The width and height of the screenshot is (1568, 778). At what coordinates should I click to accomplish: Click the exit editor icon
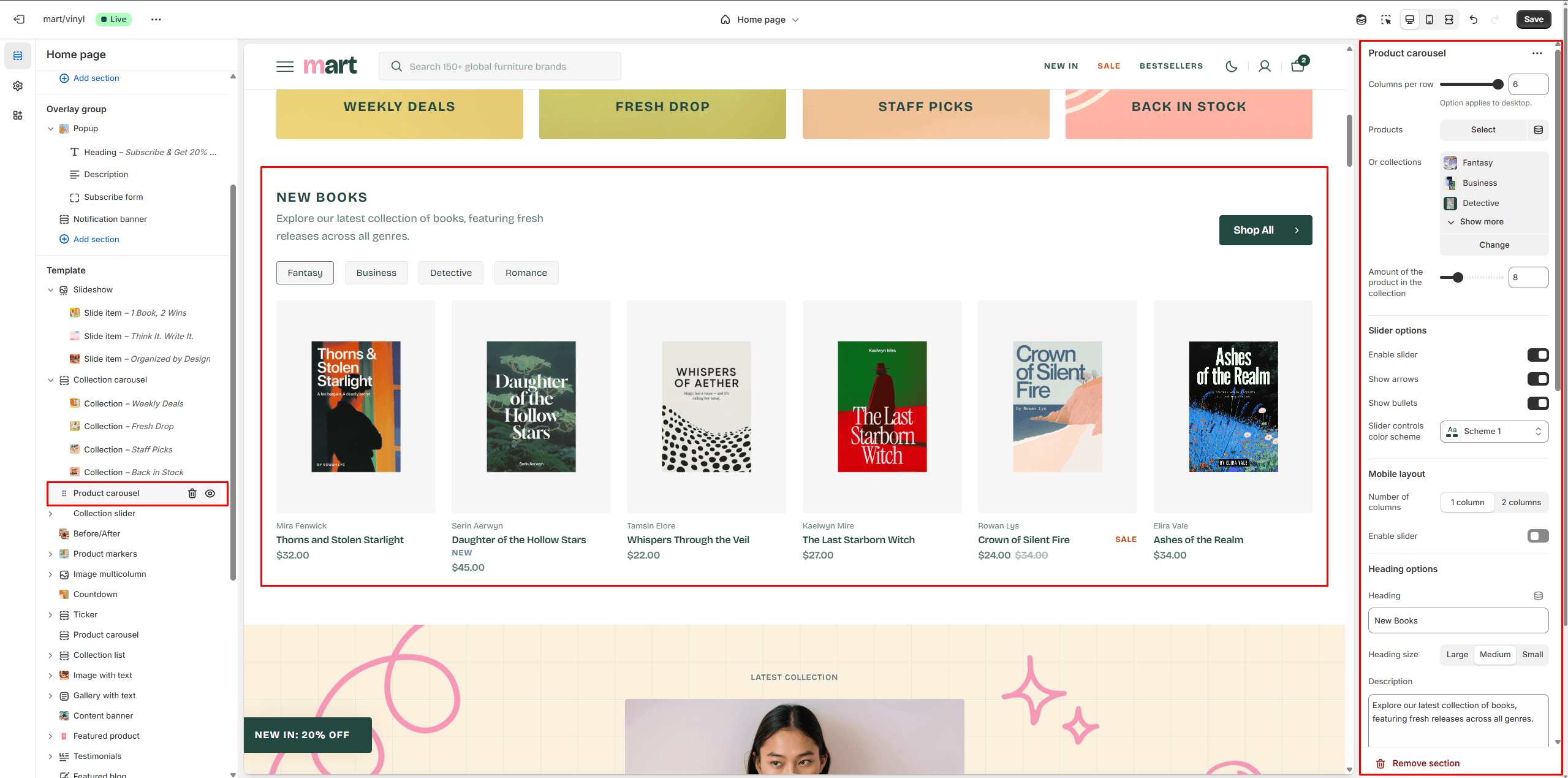click(x=19, y=20)
